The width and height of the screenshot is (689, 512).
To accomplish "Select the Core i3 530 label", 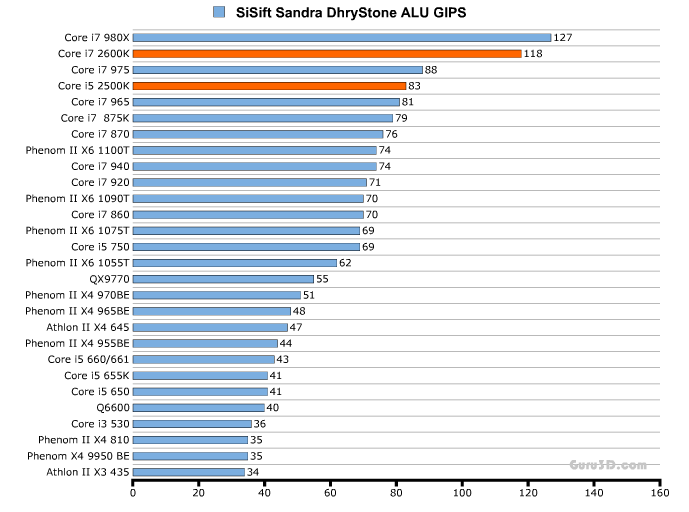I will (100, 424).
